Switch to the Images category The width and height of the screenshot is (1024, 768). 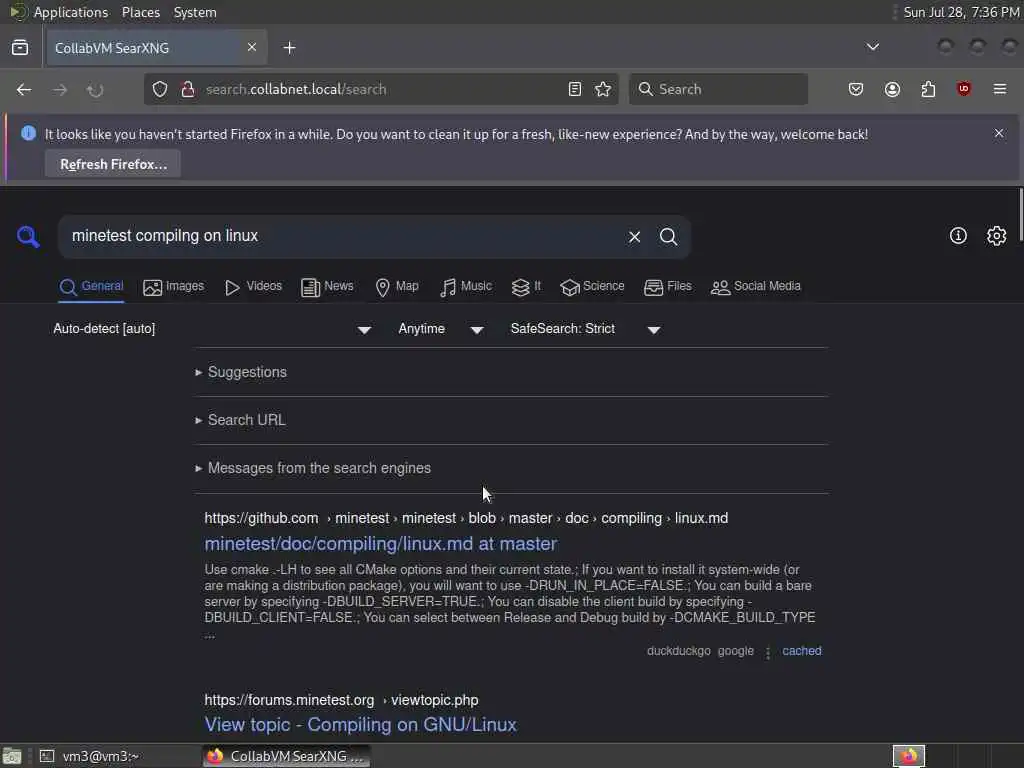(174, 287)
